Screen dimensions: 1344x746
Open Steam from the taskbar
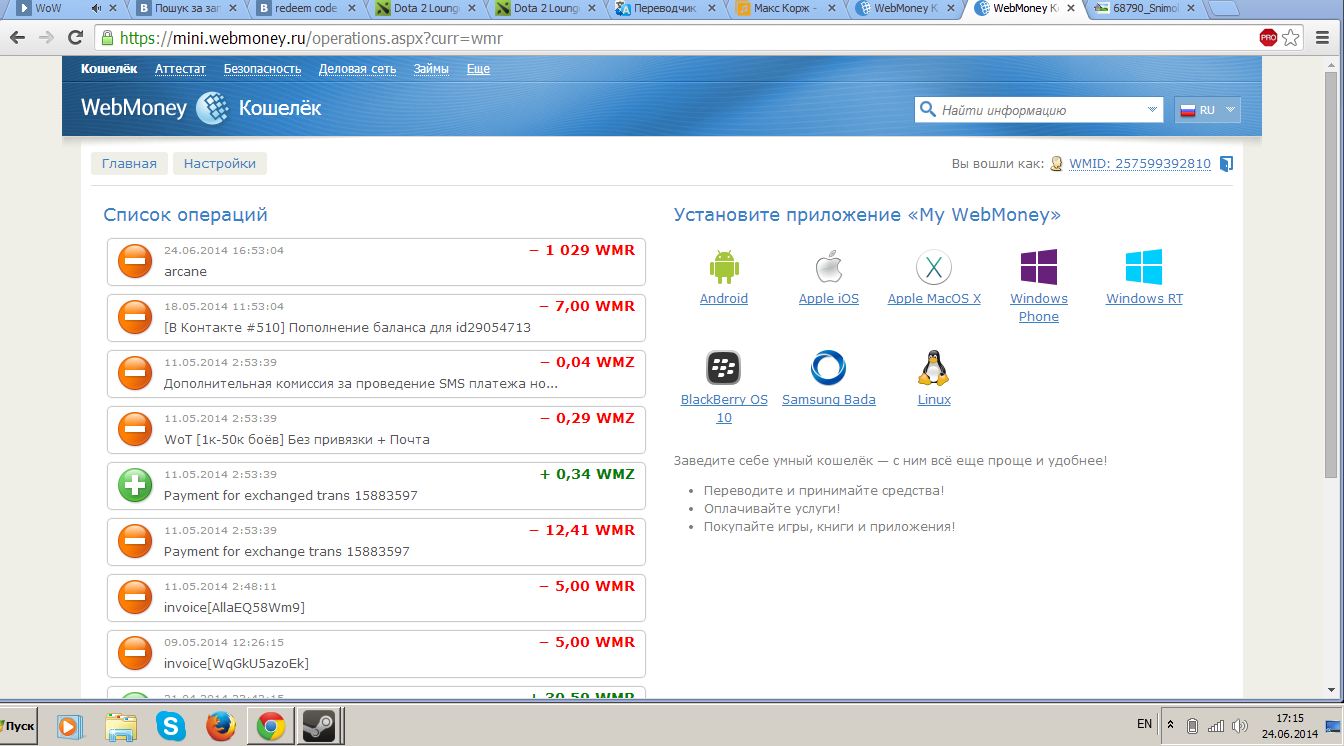point(320,725)
